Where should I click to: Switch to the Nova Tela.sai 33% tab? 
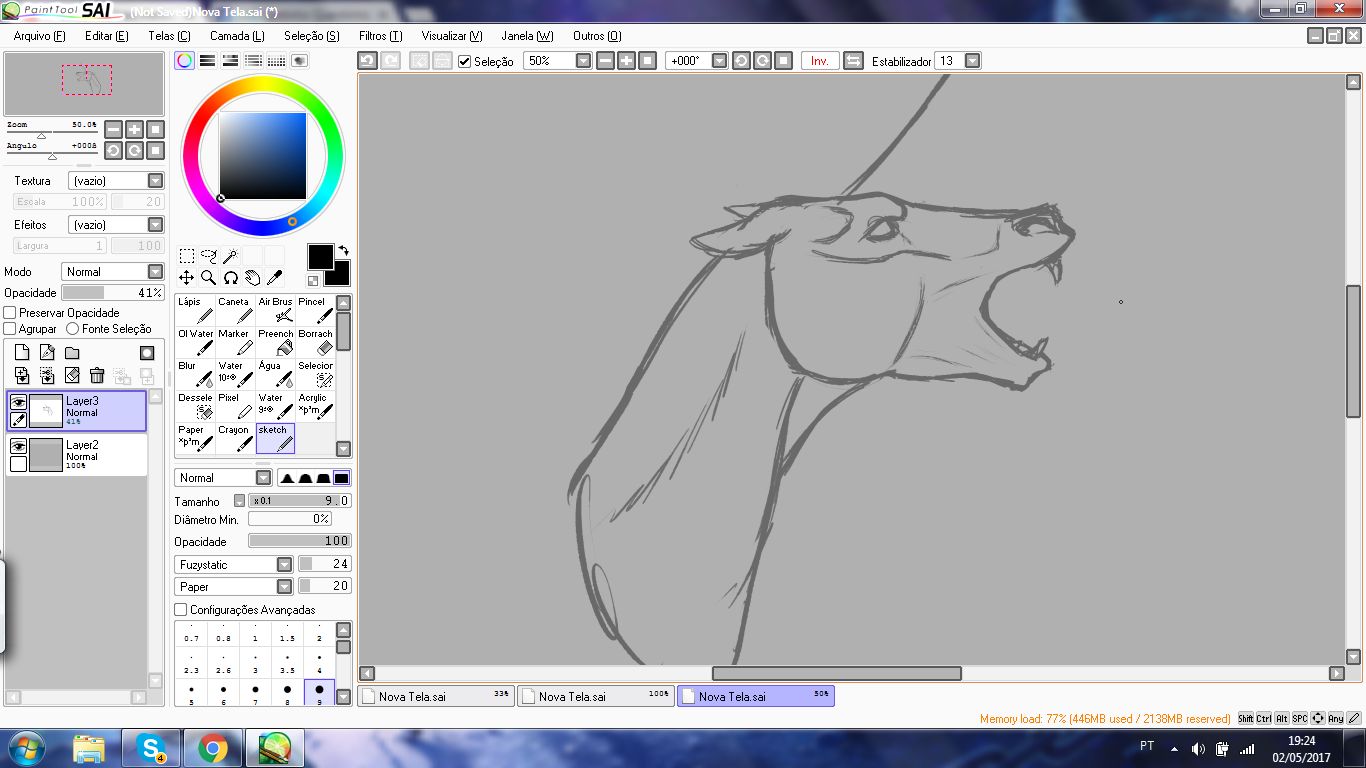coord(435,696)
